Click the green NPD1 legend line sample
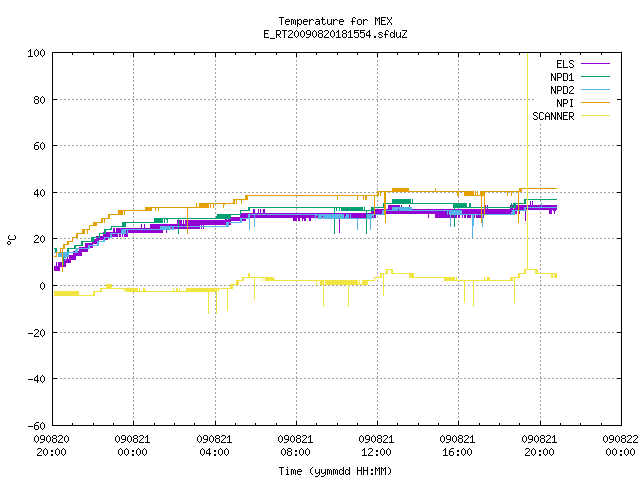The width and height of the screenshot is (640, 480). (595, 76)
